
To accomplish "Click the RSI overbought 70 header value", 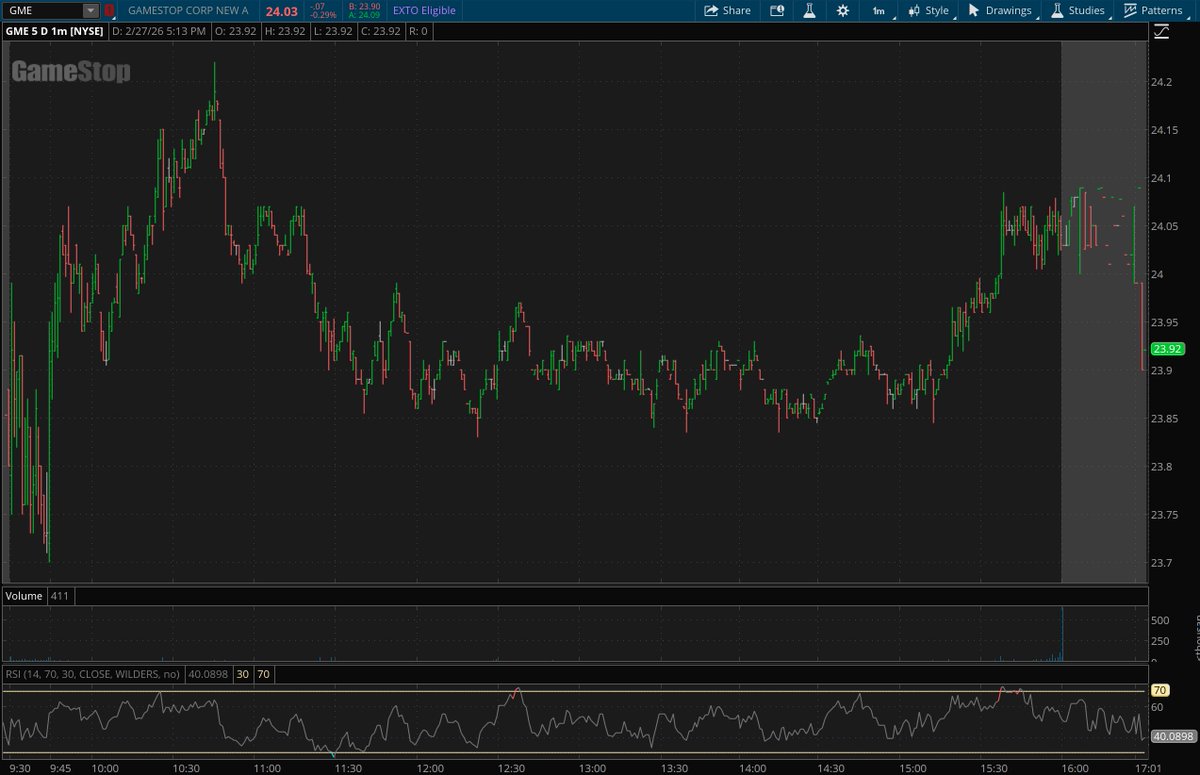I will 263,674.
